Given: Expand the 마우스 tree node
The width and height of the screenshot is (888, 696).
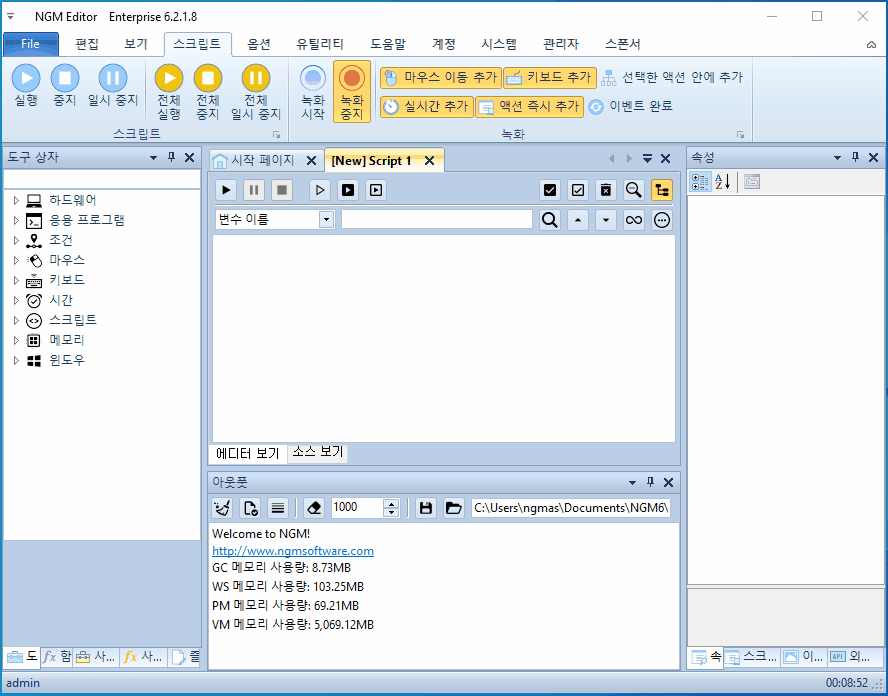Looking at the screenshot, I should pos(16,260).
